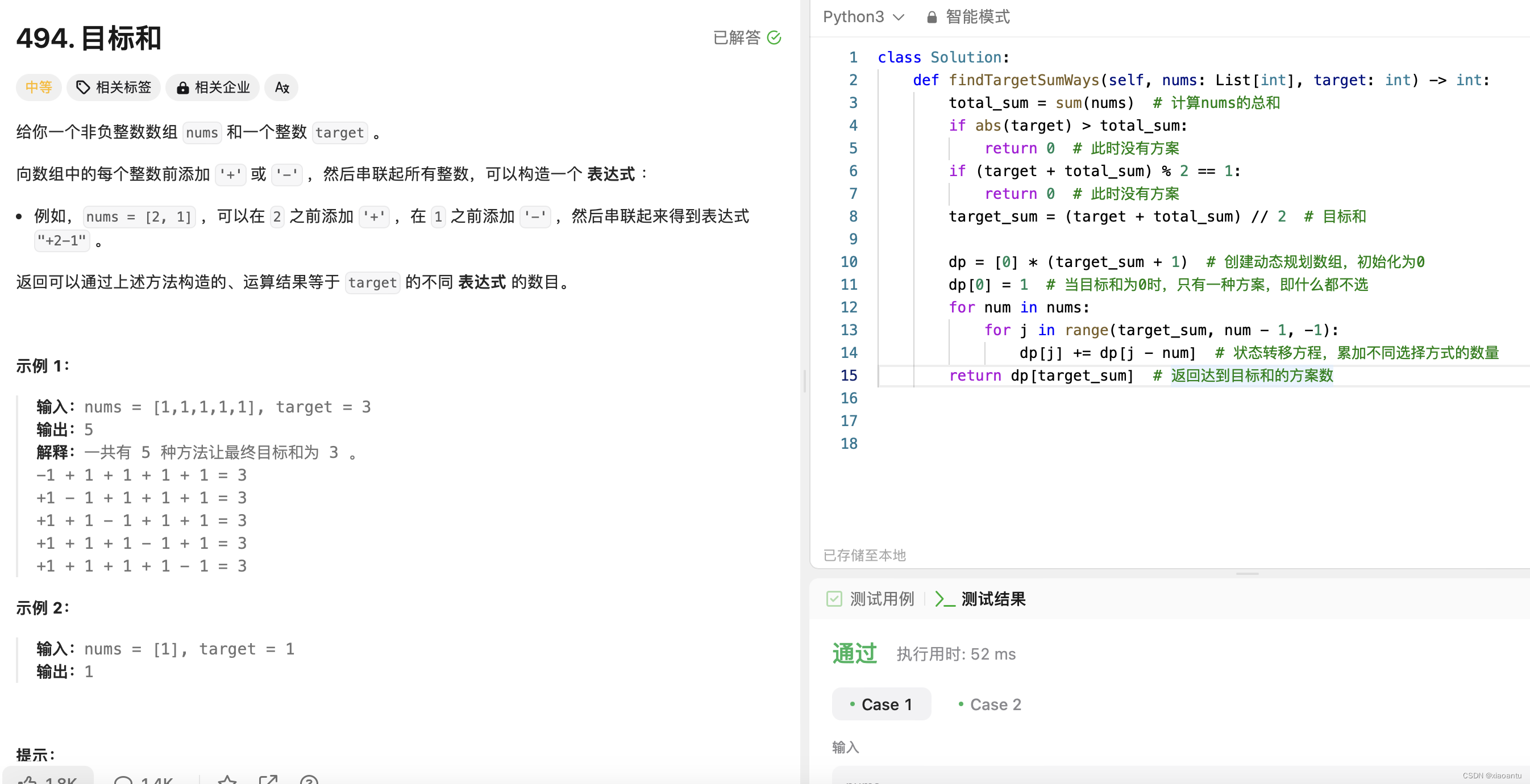Share the problem via arrow icon
Viewport: 1530px width, 784px height.
(268, 780)
